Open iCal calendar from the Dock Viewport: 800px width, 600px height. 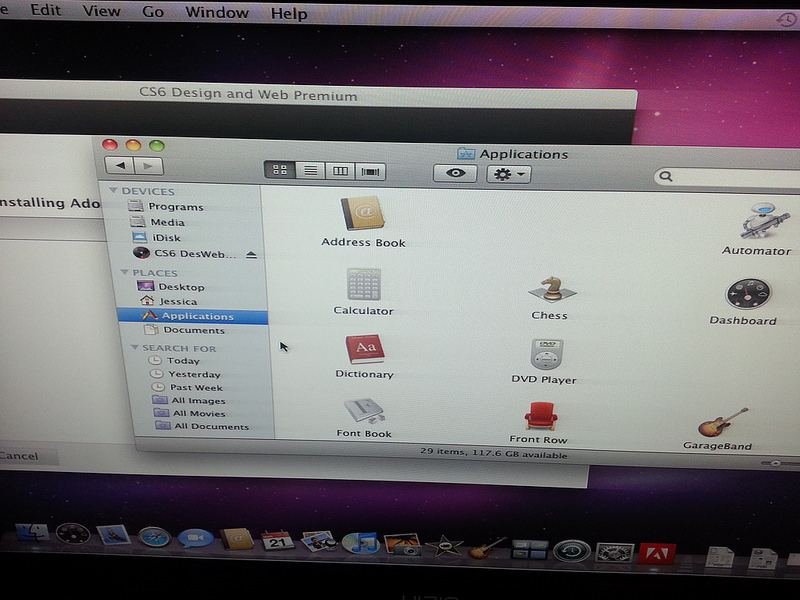tap(277, 541)
